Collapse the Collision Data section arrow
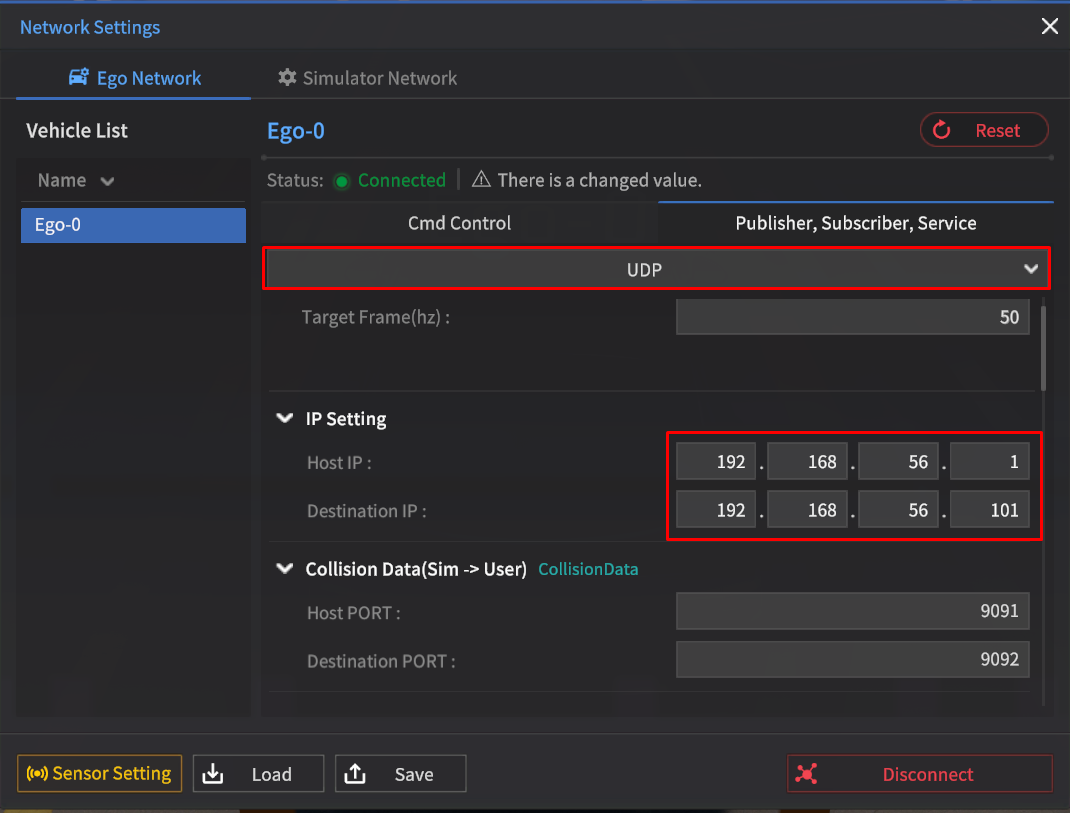 pyautogui.click(x=284, y=569)
